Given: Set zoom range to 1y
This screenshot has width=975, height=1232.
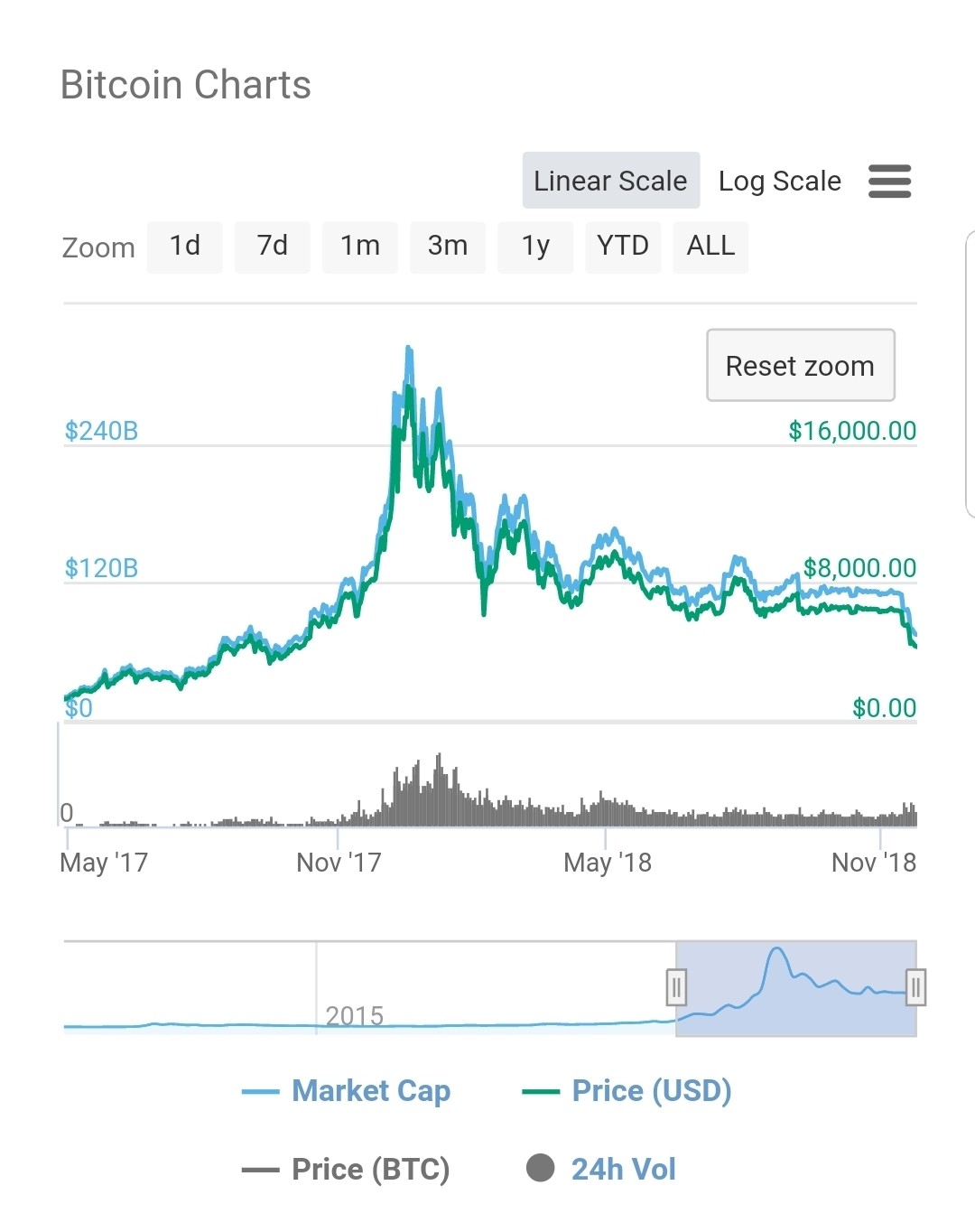Looking at the screenshot, I should [x=535, y=247].
